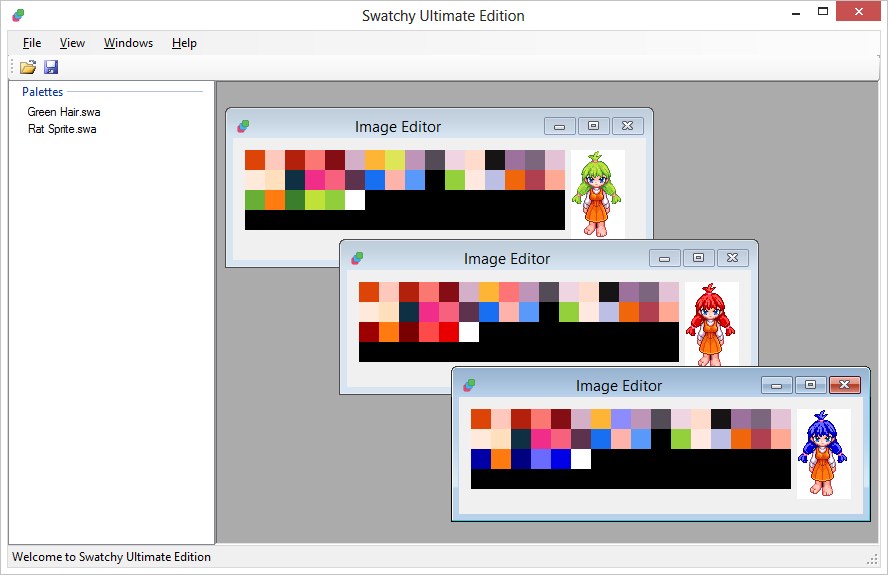Viewport: 888px width, 575px height.
Task: Minimize the green-hair Image Editor window
Action: (560, 126)
